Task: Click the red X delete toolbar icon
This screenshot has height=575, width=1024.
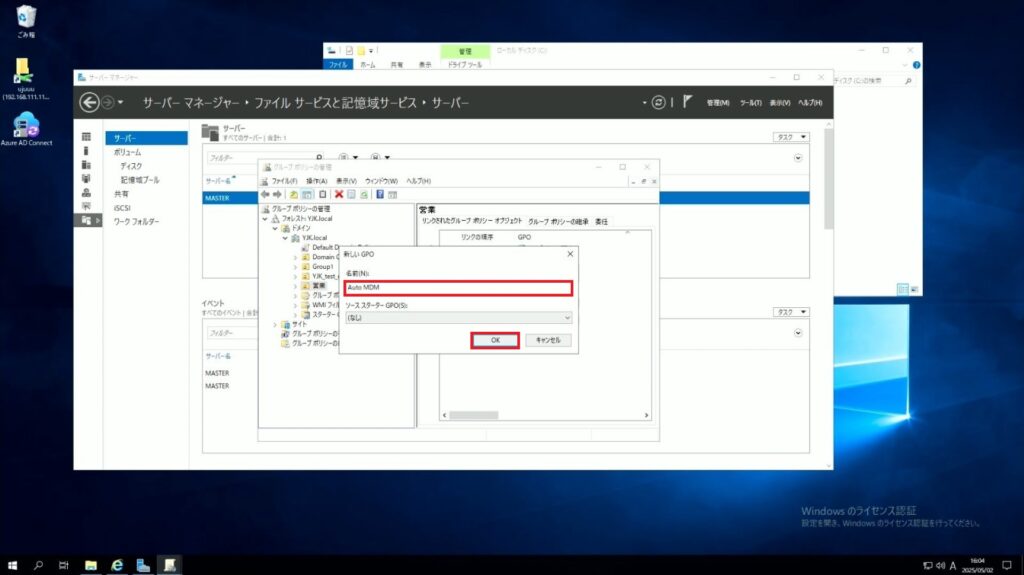Action: pyautogui.click(x=339, y=194)
